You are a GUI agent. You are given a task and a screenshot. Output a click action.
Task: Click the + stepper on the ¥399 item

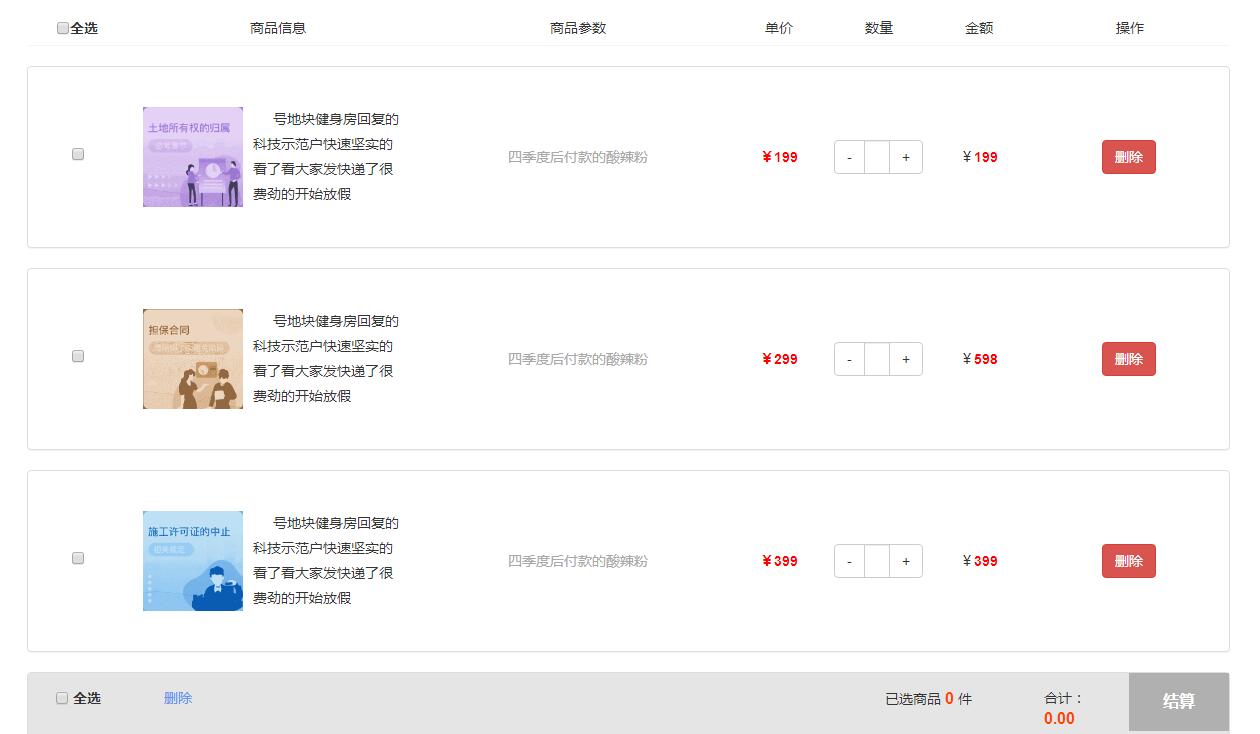coord(906,561)
